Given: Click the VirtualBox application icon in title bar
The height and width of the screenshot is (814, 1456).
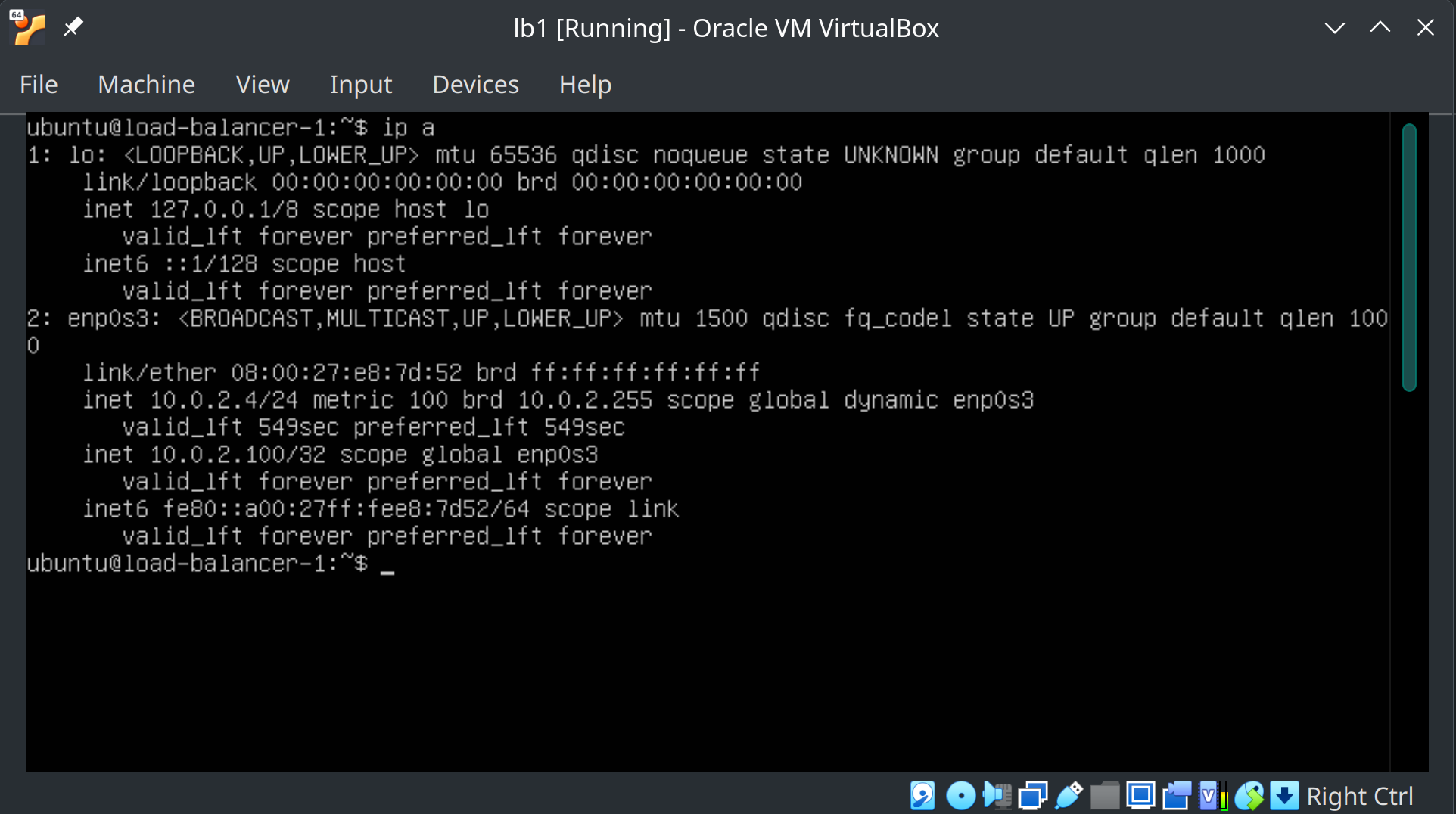Looking at the screenshot, I should click(x=28, y=28).
